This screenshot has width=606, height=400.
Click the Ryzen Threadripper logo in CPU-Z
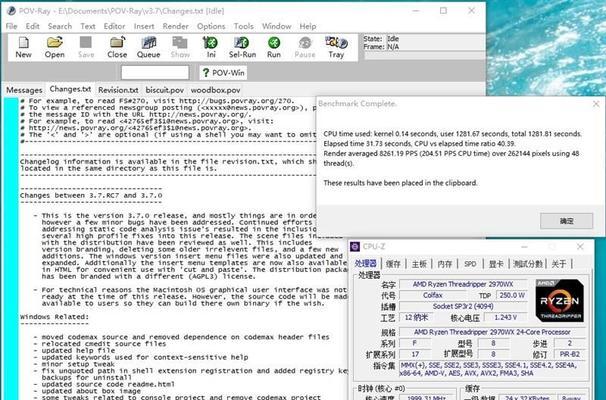click(560, 300)
